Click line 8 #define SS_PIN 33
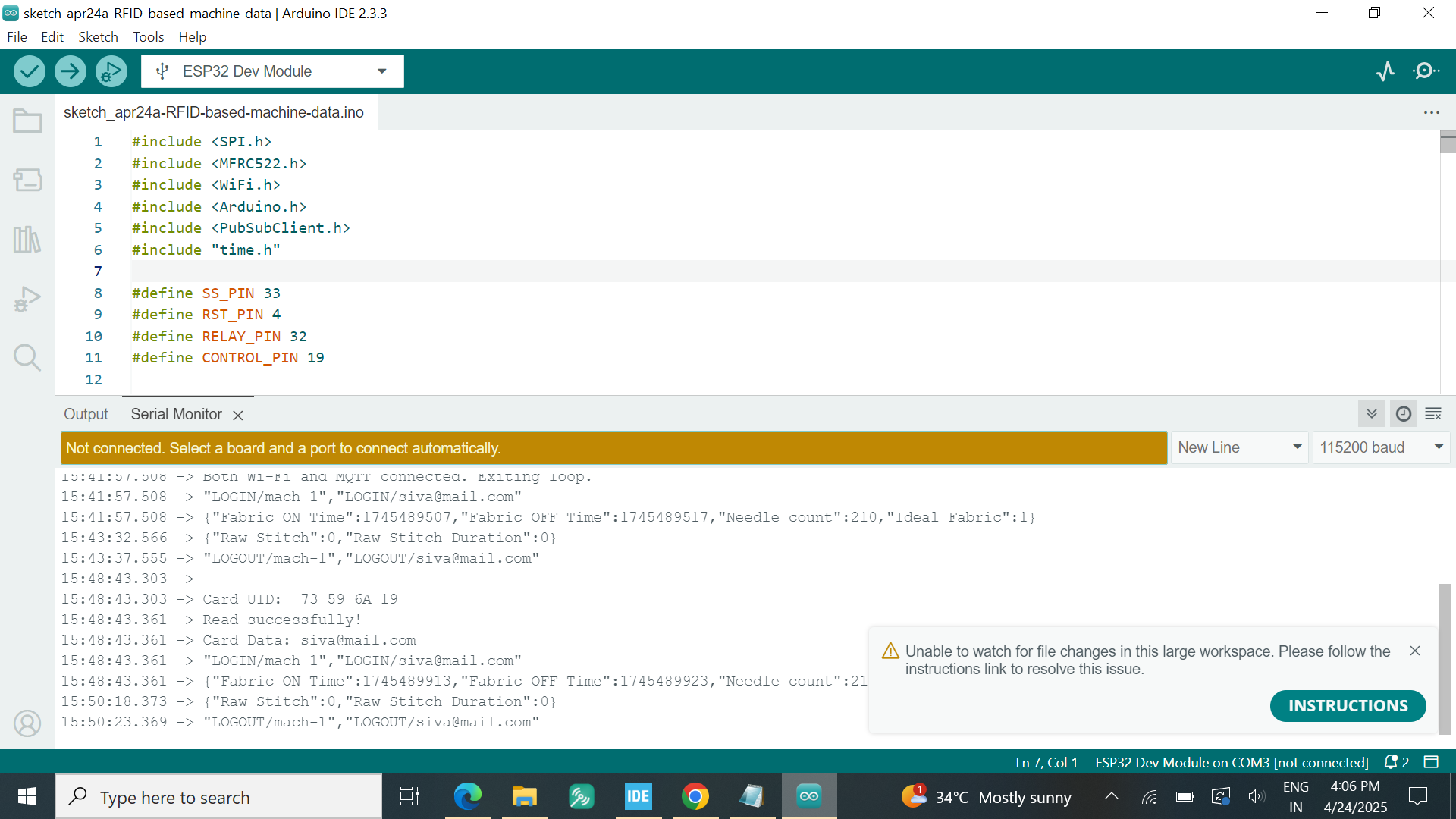Image resolution: width=1456 pixels, height=819 pixels. (x=206, y=293)
